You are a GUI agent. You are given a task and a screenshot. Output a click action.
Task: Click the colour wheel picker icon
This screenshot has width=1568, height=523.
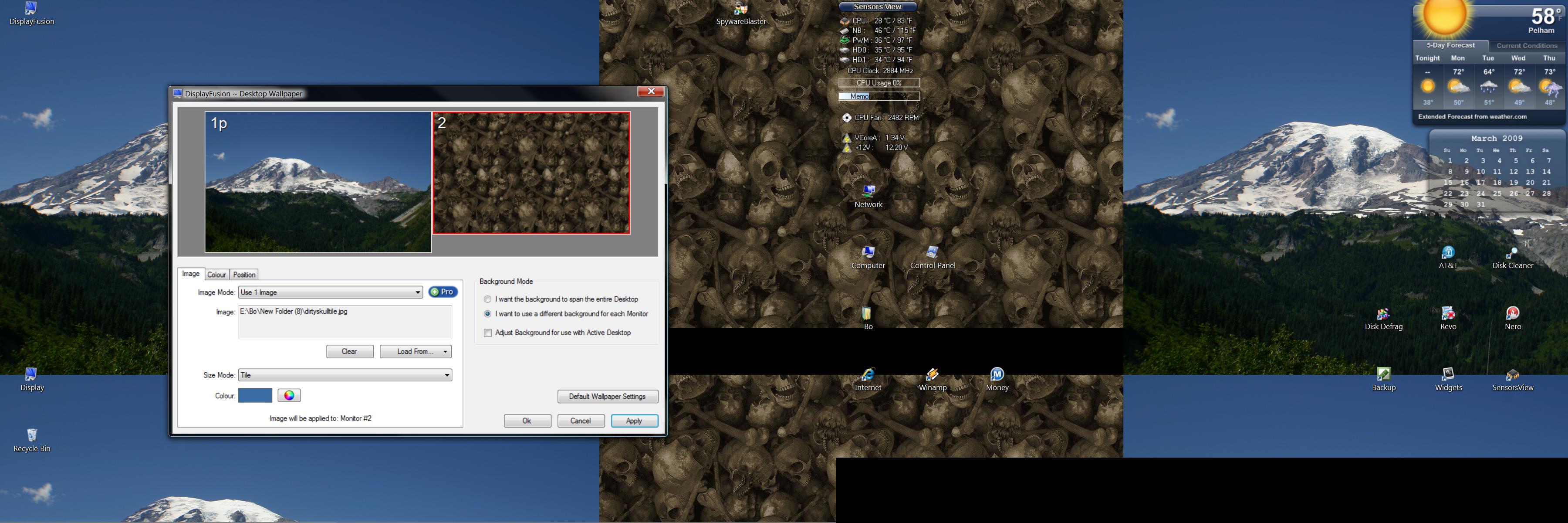289,396
